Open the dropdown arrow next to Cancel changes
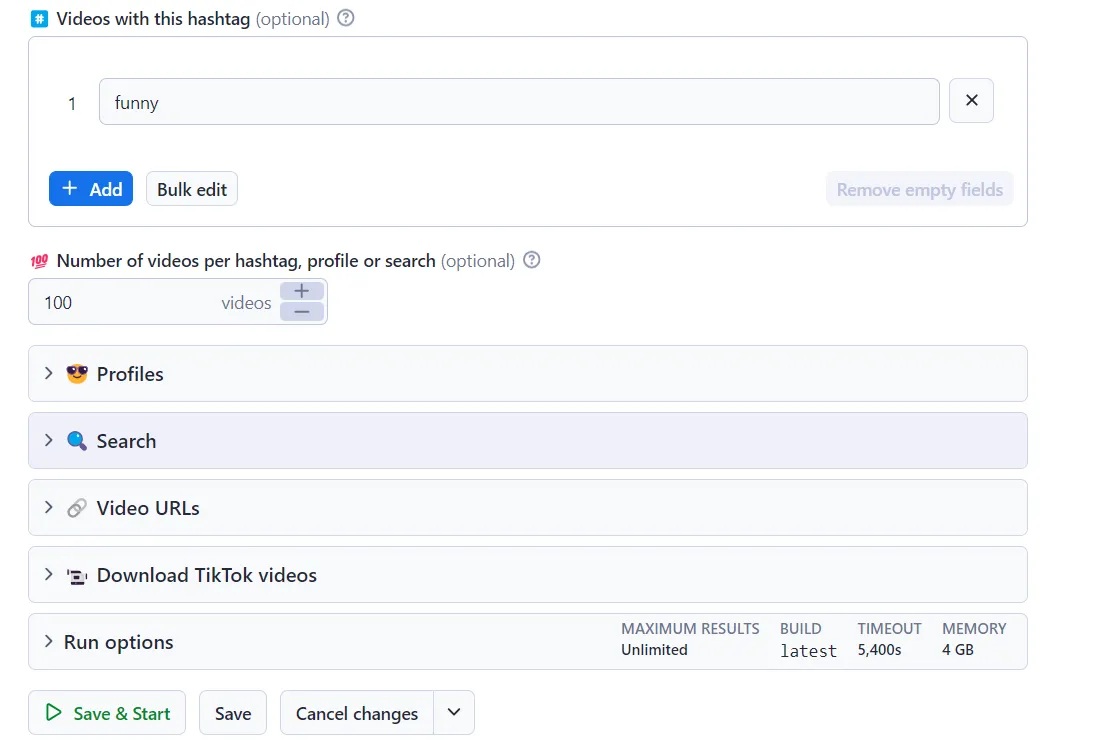The height and width of the screenshot is (752, 1110). click(453, 713)
